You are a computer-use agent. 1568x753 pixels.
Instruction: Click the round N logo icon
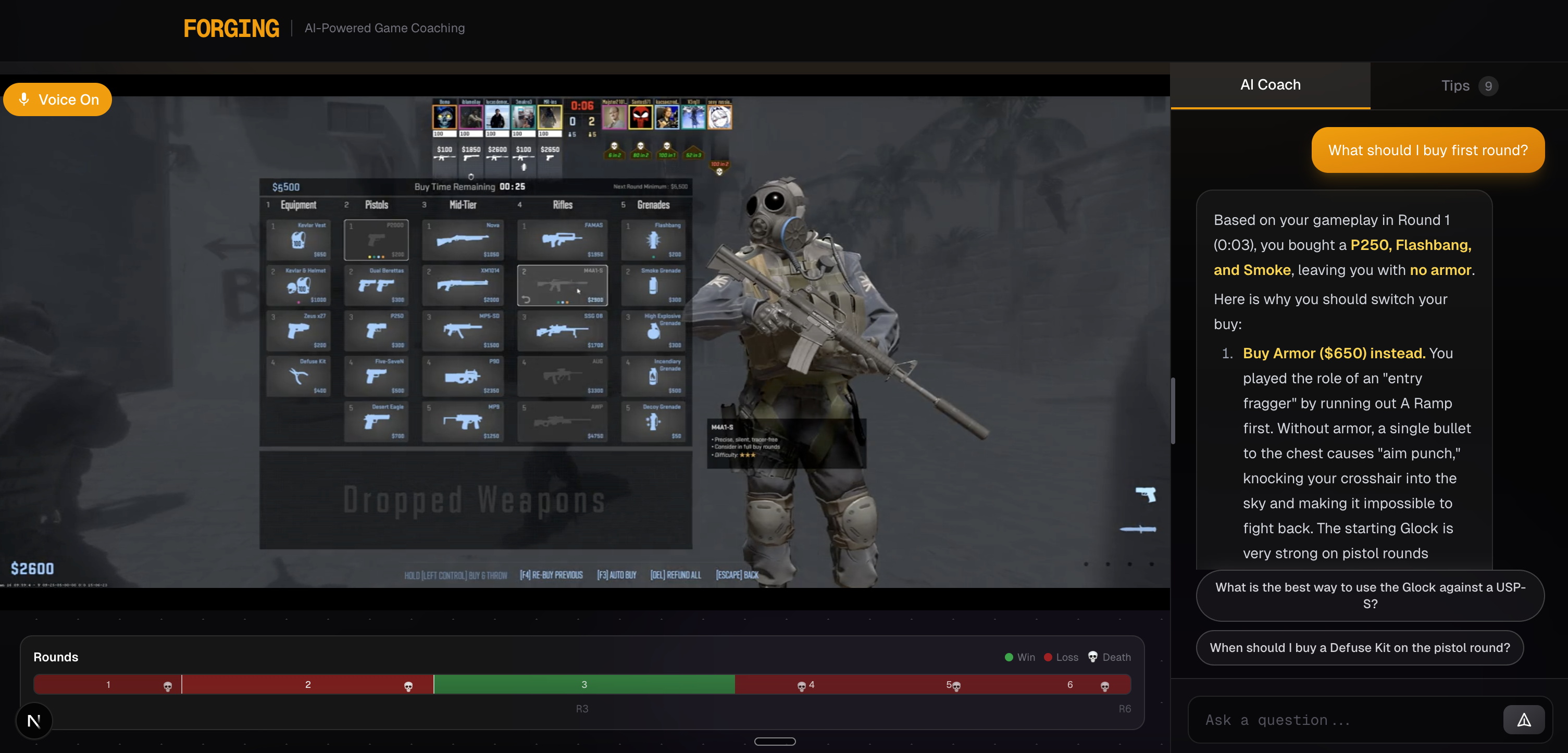[34, 721]
